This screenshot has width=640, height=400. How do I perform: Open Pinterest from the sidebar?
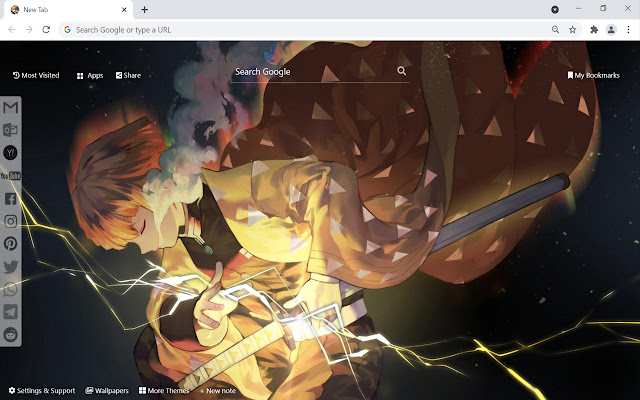[11, 244]
